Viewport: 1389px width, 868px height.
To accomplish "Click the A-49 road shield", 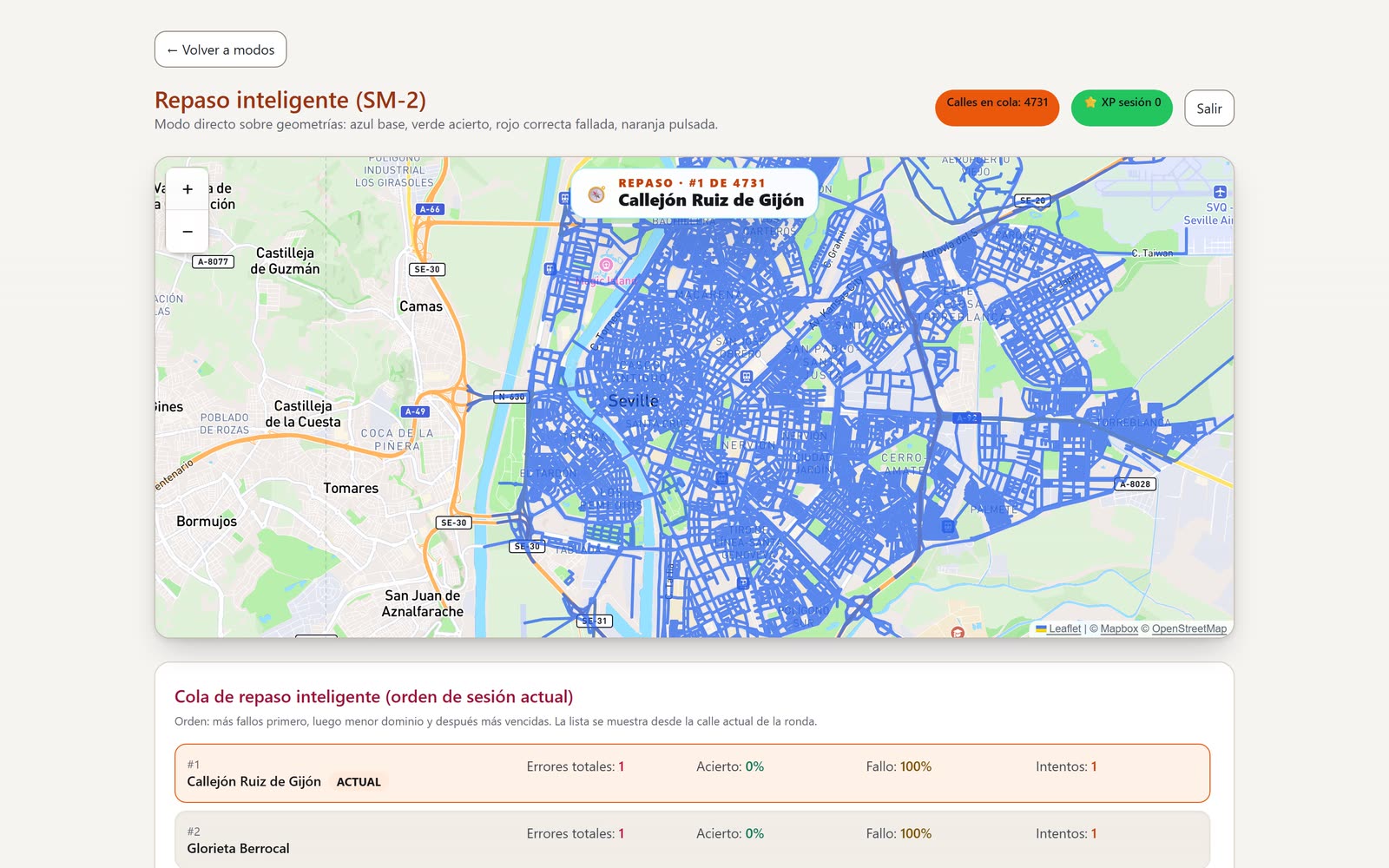I will 415,411.
